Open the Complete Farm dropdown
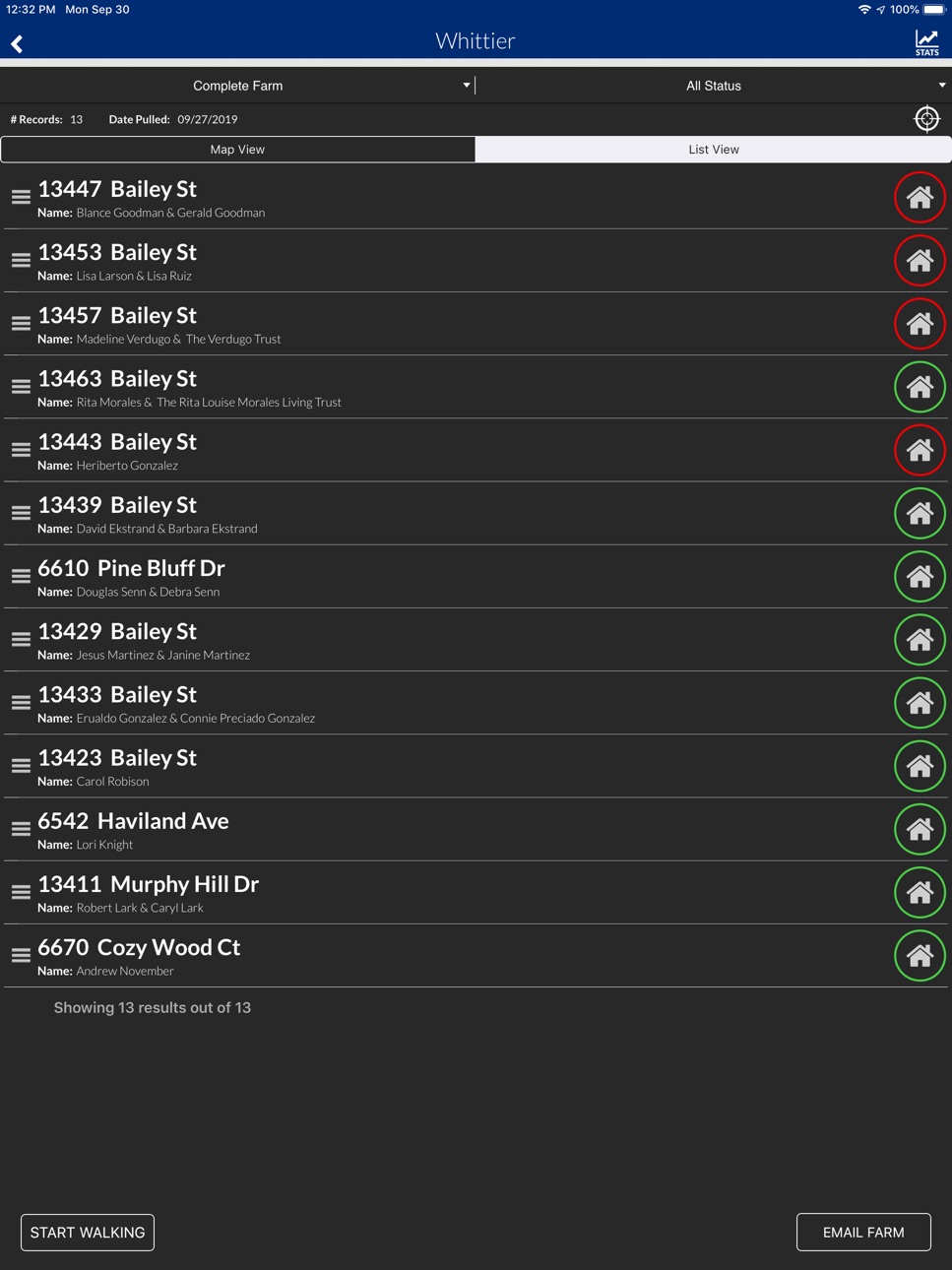The width and height of the screenshot is (952, 1270). coord(238,86)
